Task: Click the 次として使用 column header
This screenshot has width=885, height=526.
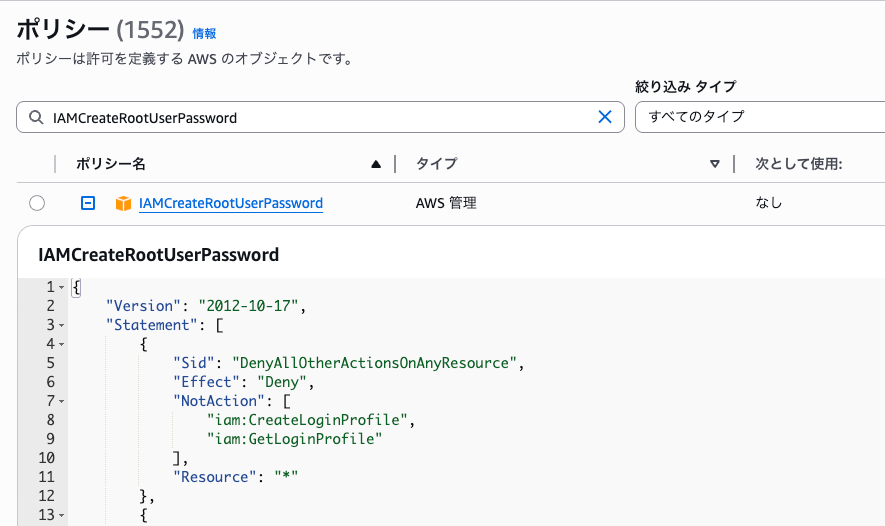Action: 798,164
